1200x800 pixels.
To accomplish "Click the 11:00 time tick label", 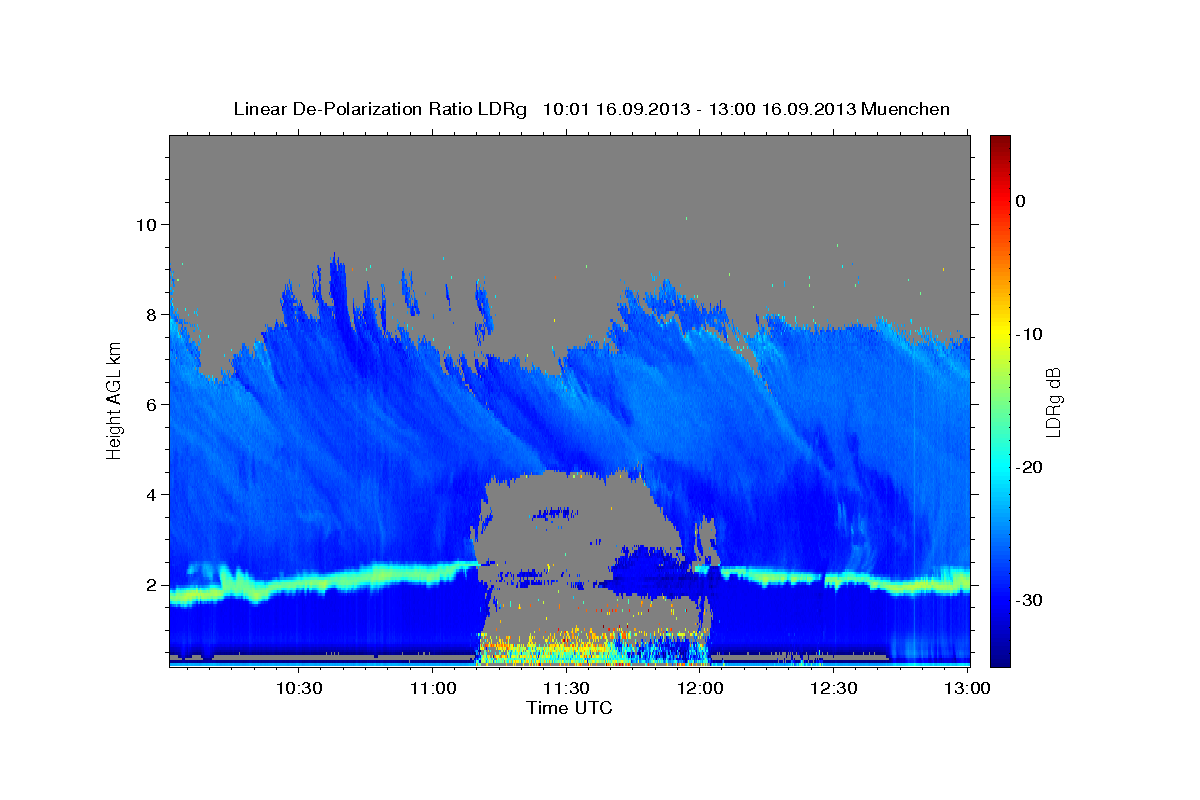I will pos(433,688).
